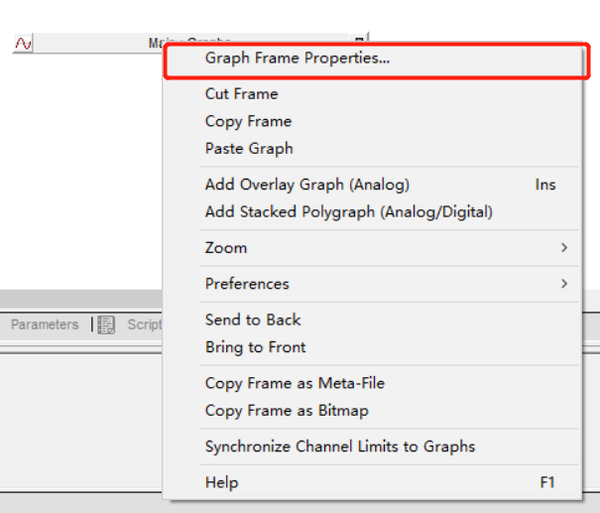Choose Copy Frame menu entry
This screenshot has width=600, height=513.
pyautogui.click(x=248, y=121)
